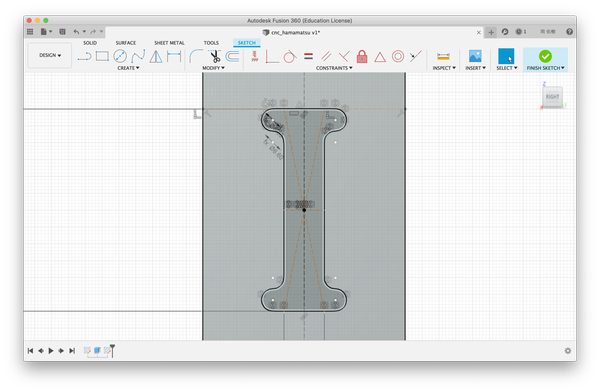Expand the INSERT menu
Screen dimensions: 600x392
point(476,68)
